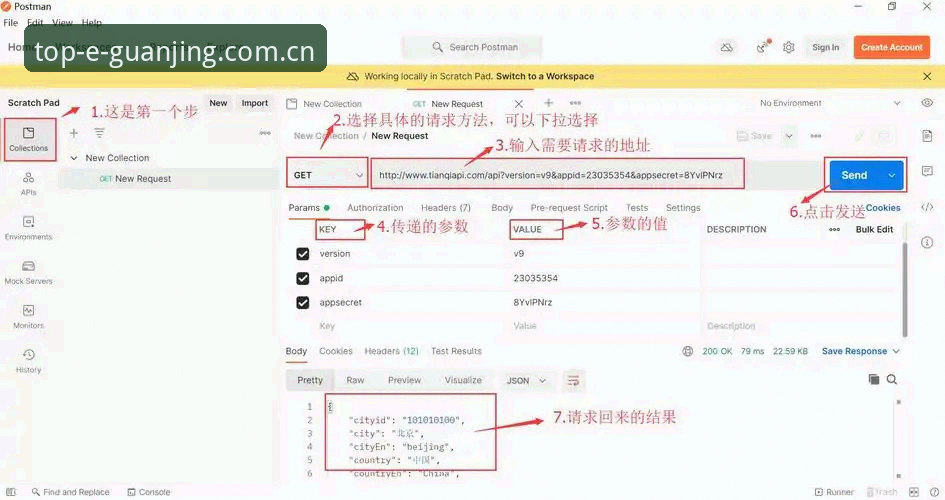
Task: Open the Tests tab
Action: (636, 208)
